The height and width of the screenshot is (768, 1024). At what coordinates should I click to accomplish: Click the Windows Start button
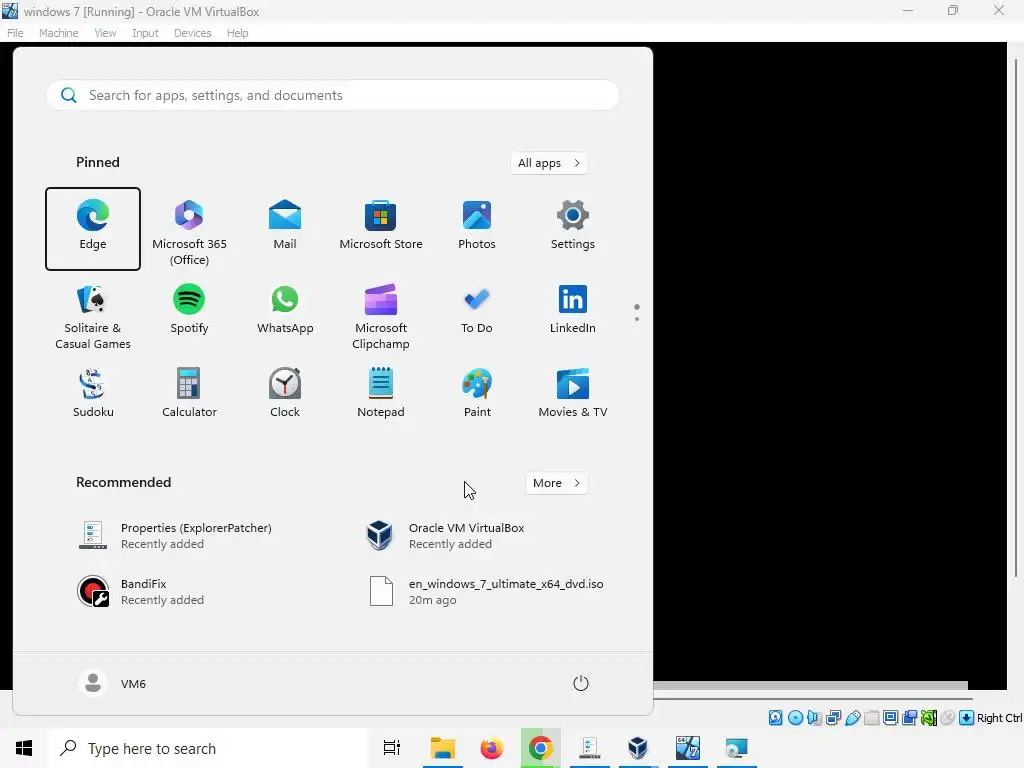click(24, 748)
